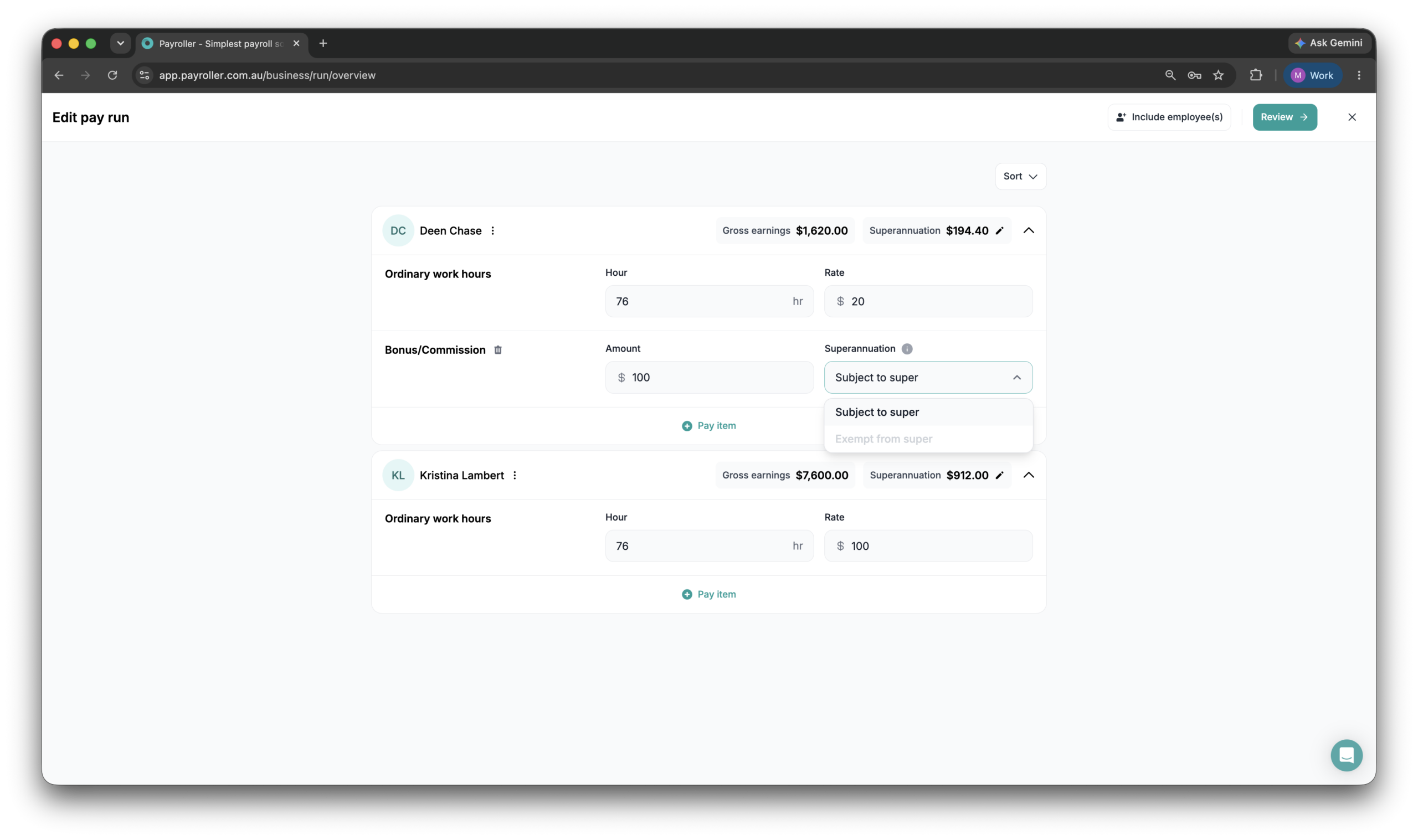1418x840 pixels.
Task: Close the Payroller browser tab
Action: [x=296, y=44]
